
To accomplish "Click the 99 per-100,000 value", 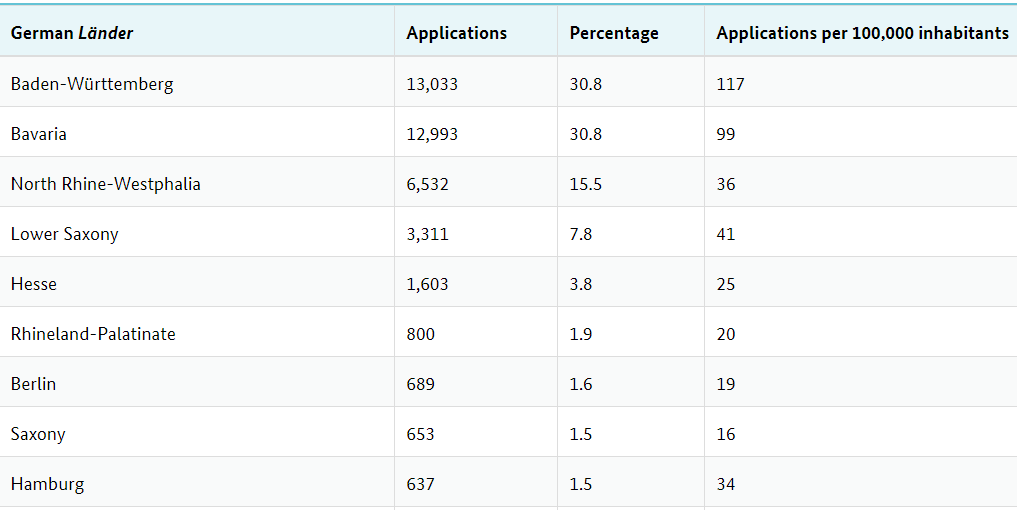I will click(726, 134).
